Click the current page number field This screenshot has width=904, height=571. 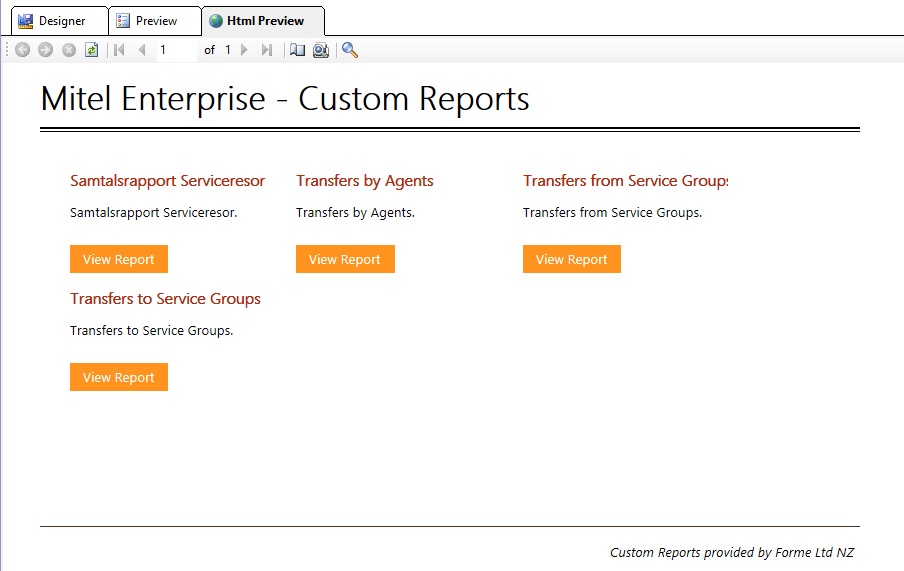pyautogui.click(x=176, y=50)
